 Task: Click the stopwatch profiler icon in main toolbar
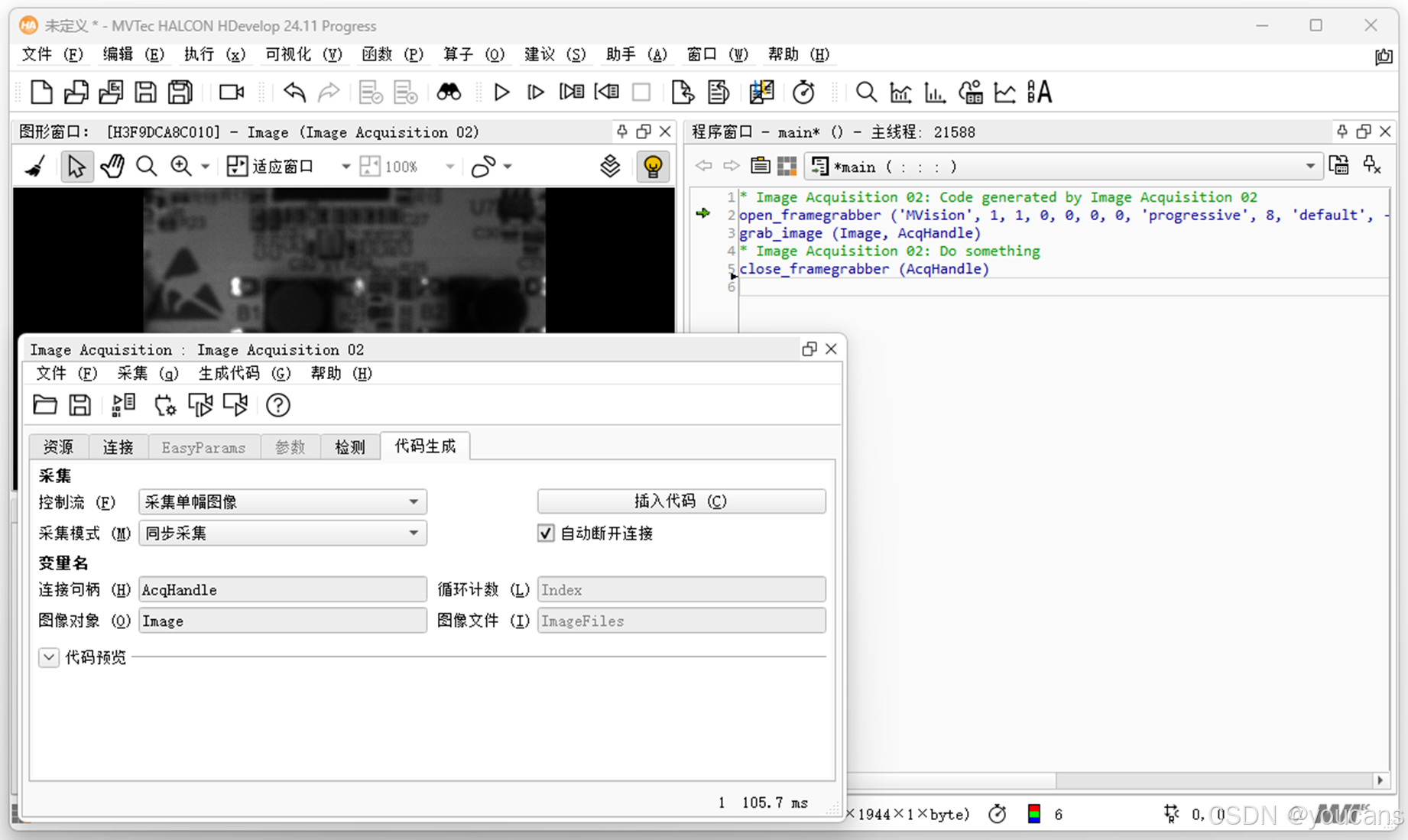pos(803,92)
